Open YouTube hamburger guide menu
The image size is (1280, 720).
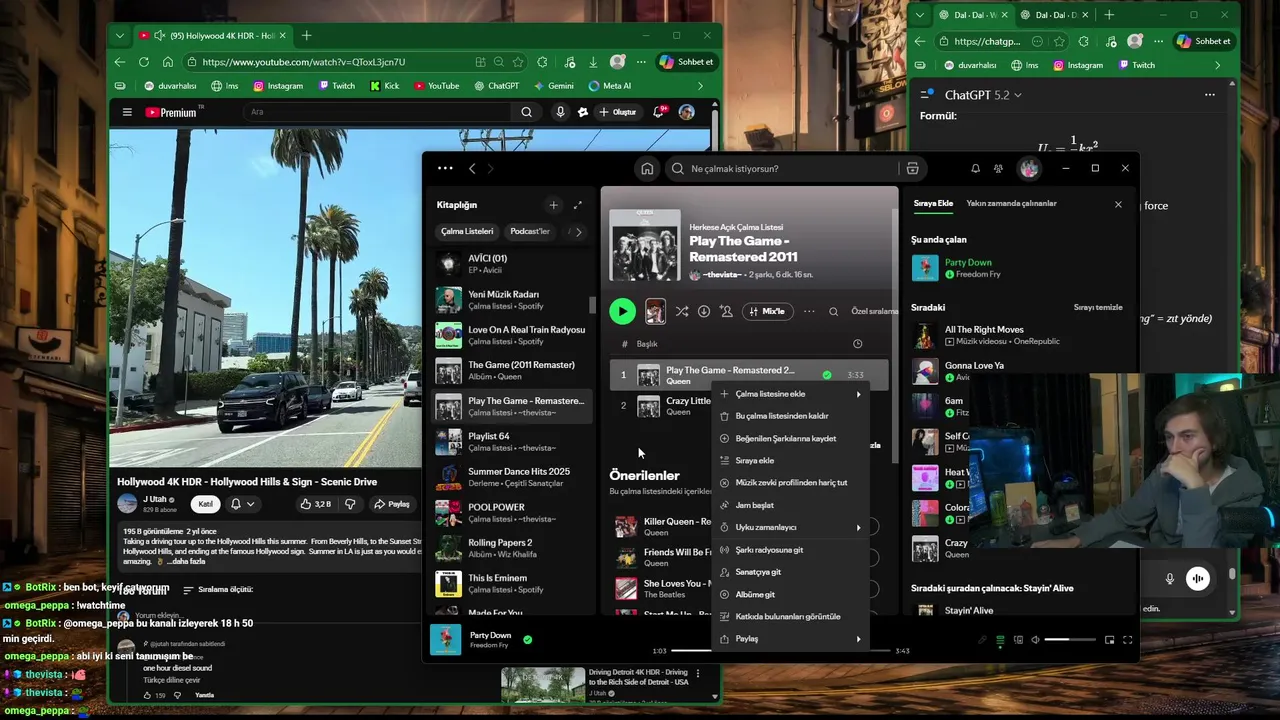127,112
